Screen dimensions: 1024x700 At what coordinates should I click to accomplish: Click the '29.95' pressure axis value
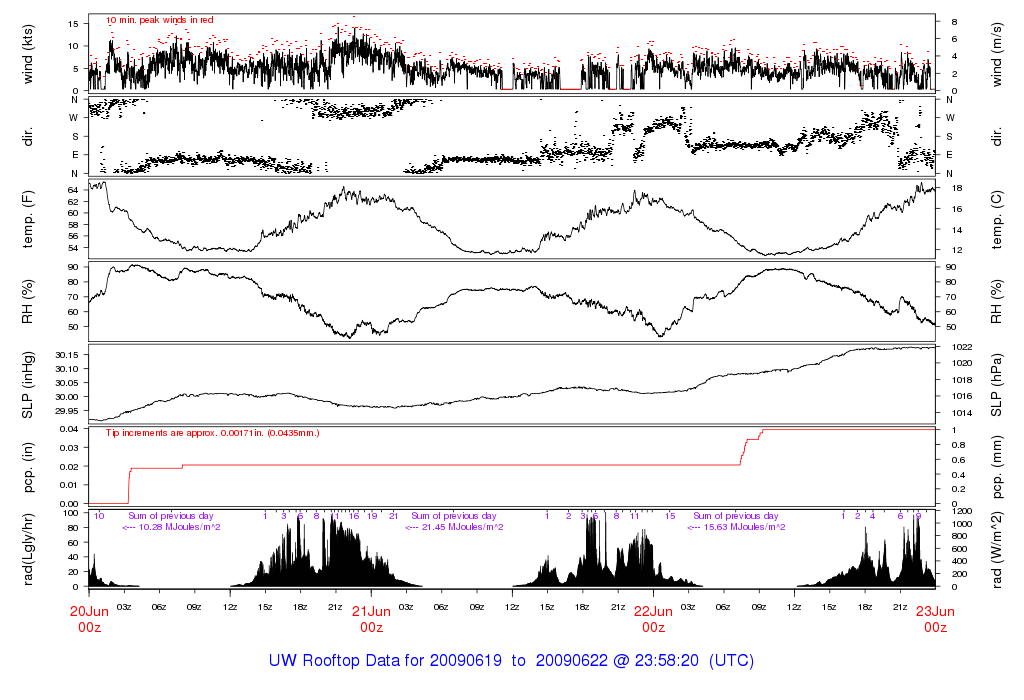pyautogui.click(x=67, y=411)
